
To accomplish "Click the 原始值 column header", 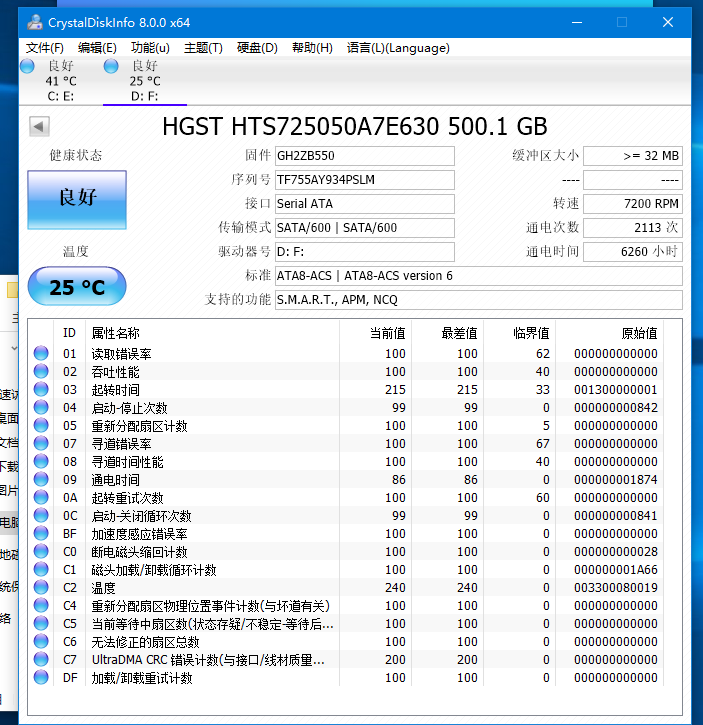I will pyautogui.click(x=609, y=333).
